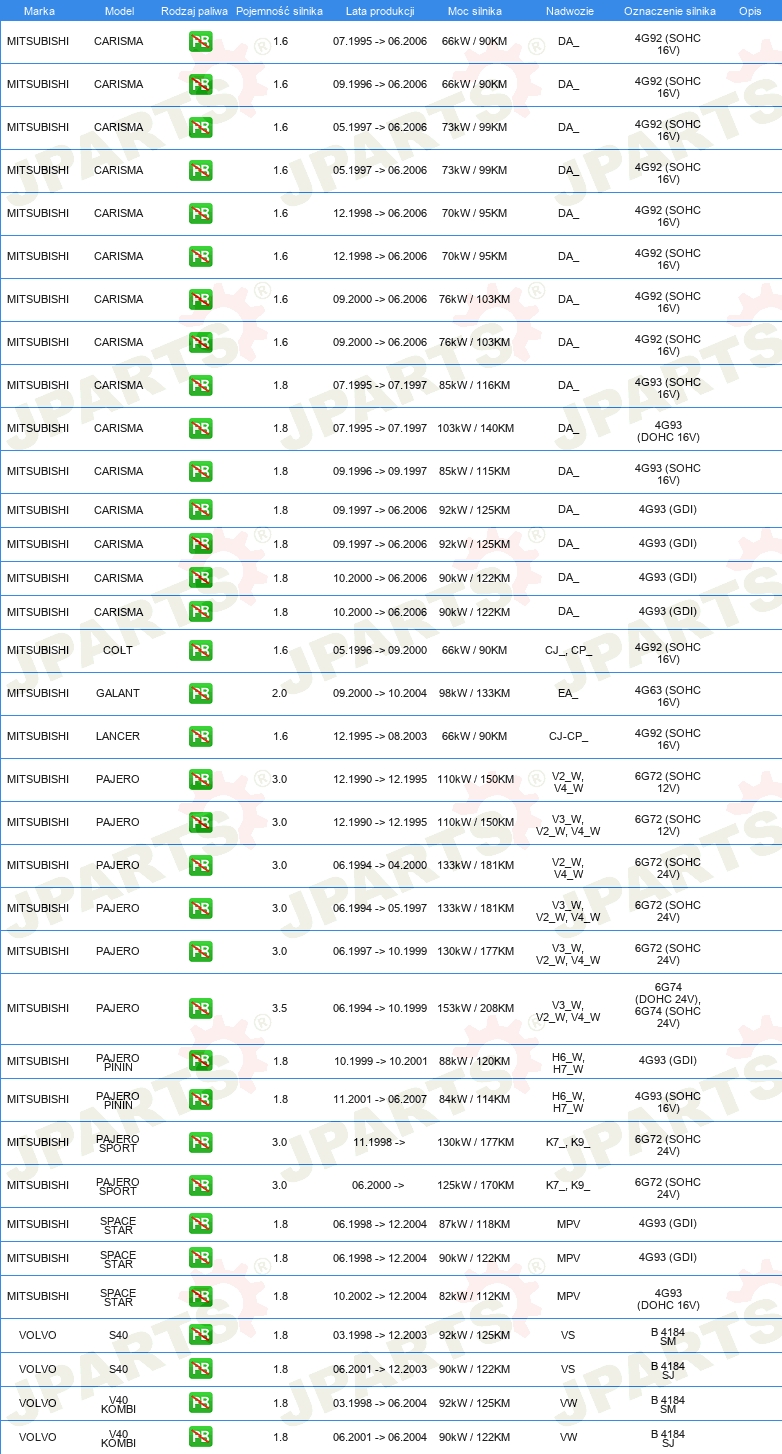Click the 4G63 (SOHC 16V) engine code
The image size is (782, 1454).
pyautogui.click(x=668, y=696)
